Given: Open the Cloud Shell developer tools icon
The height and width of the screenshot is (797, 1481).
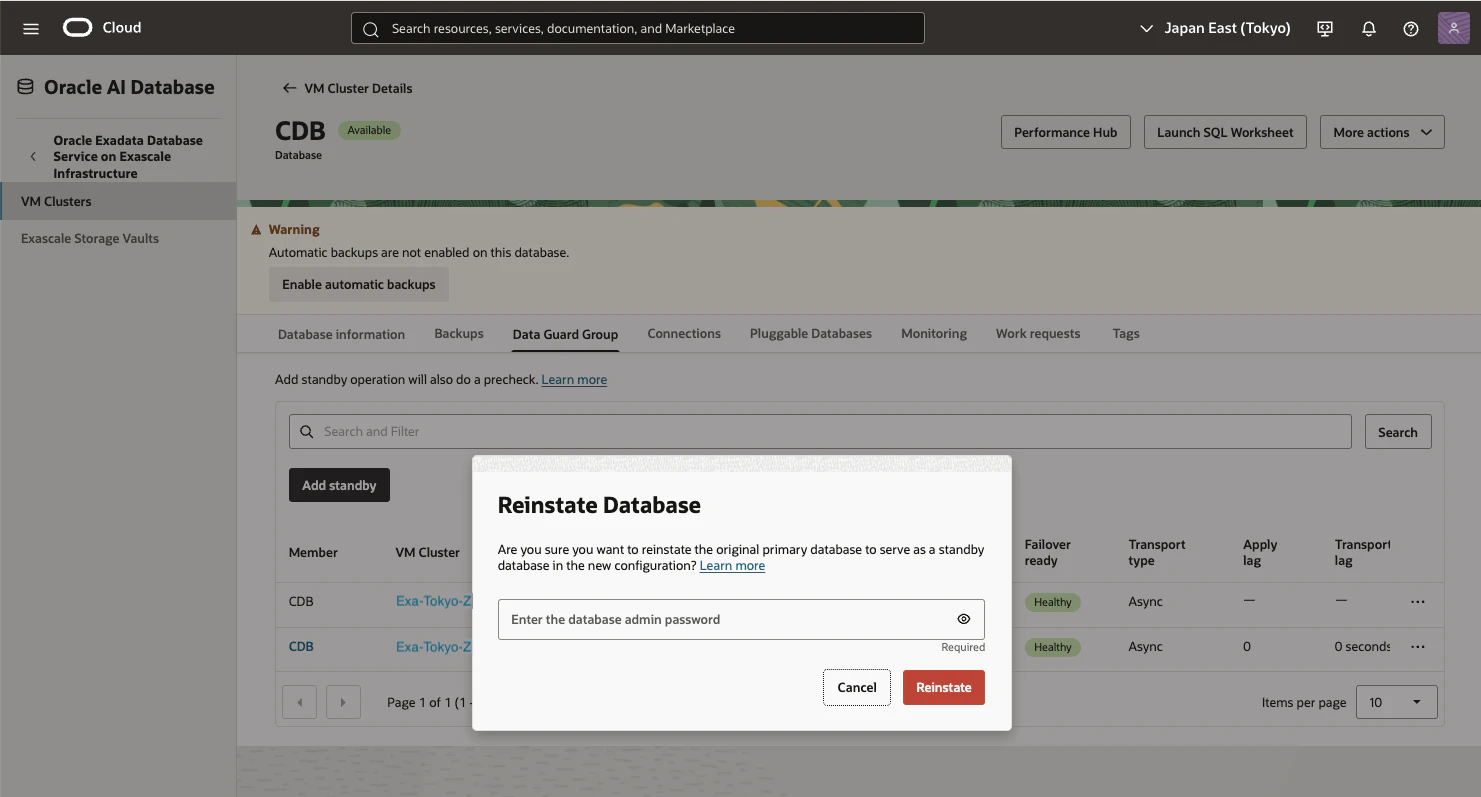Looking at the screenshot, I should (1325, 28).
